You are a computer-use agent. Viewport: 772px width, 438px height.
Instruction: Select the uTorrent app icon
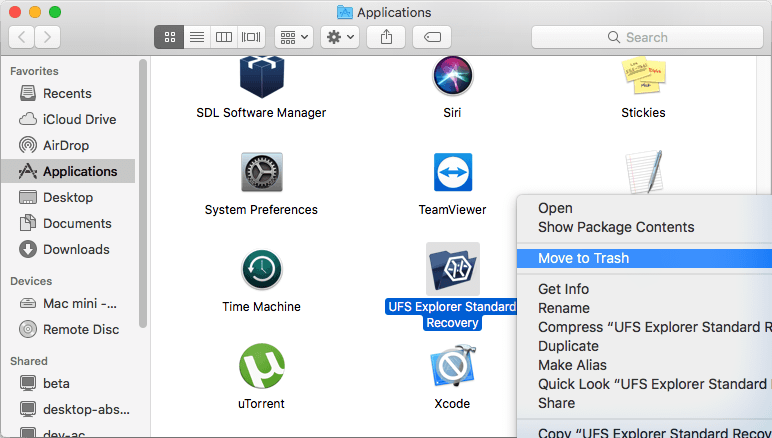tap(261, 366)
